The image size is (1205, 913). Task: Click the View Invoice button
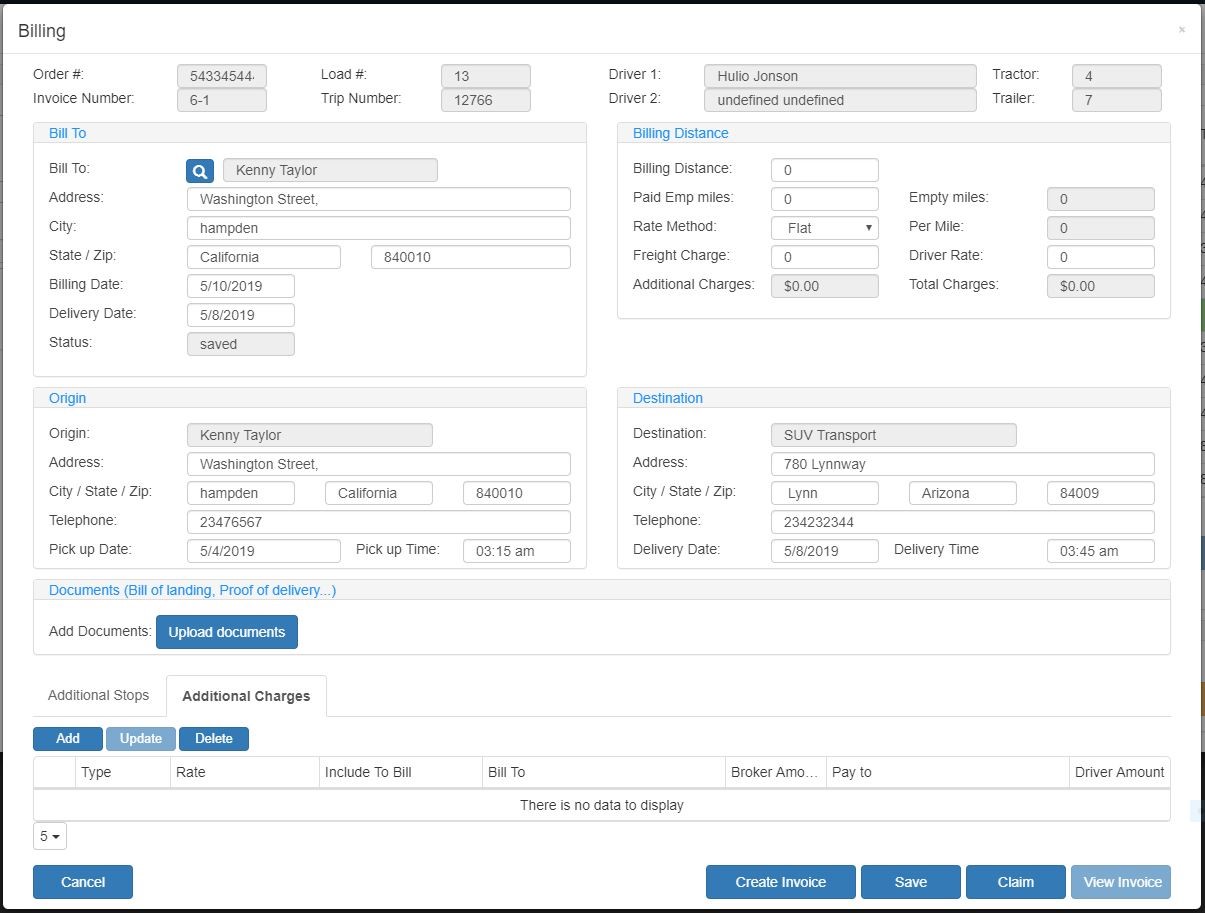click(1121, 882)
